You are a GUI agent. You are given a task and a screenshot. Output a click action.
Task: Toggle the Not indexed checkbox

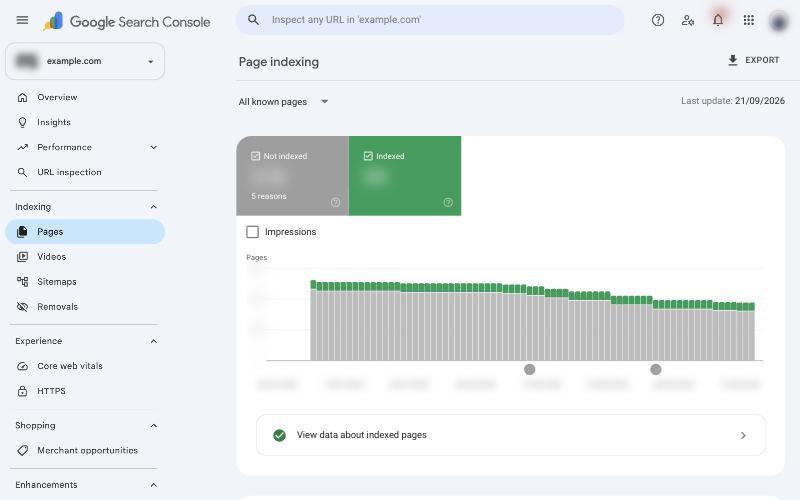tap(256, 156)
